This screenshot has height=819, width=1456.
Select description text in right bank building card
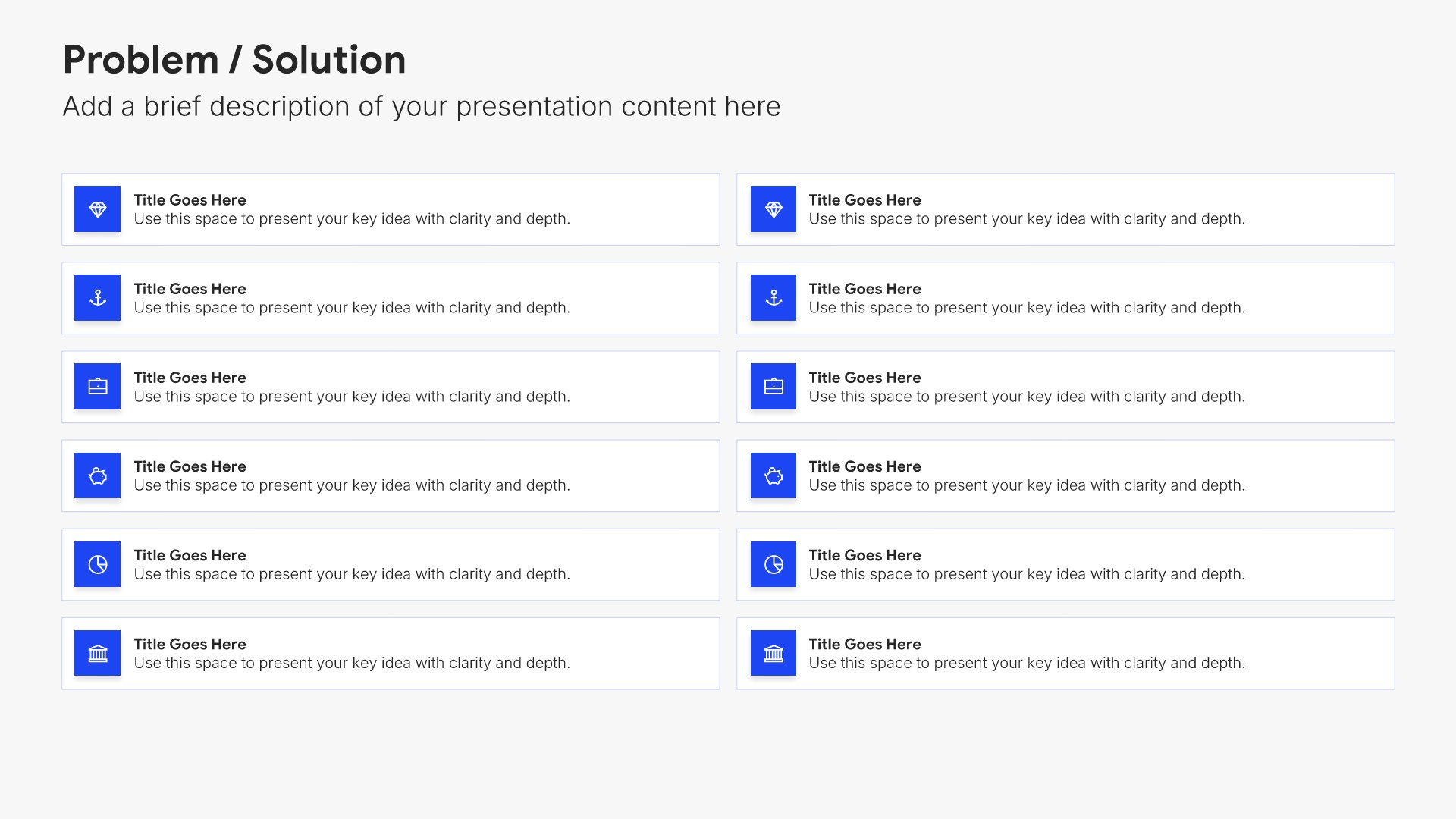[1027, 663]
